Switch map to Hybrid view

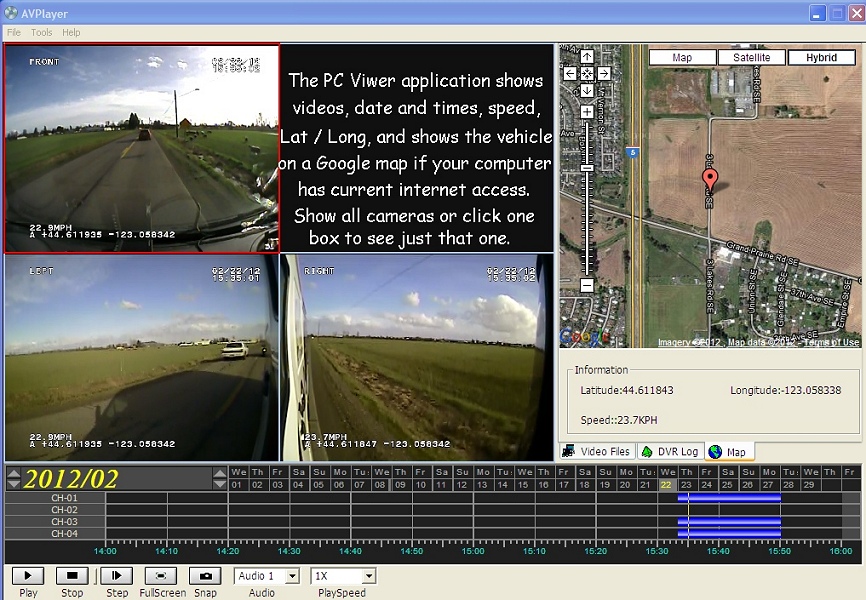click(x=821, y=58)
